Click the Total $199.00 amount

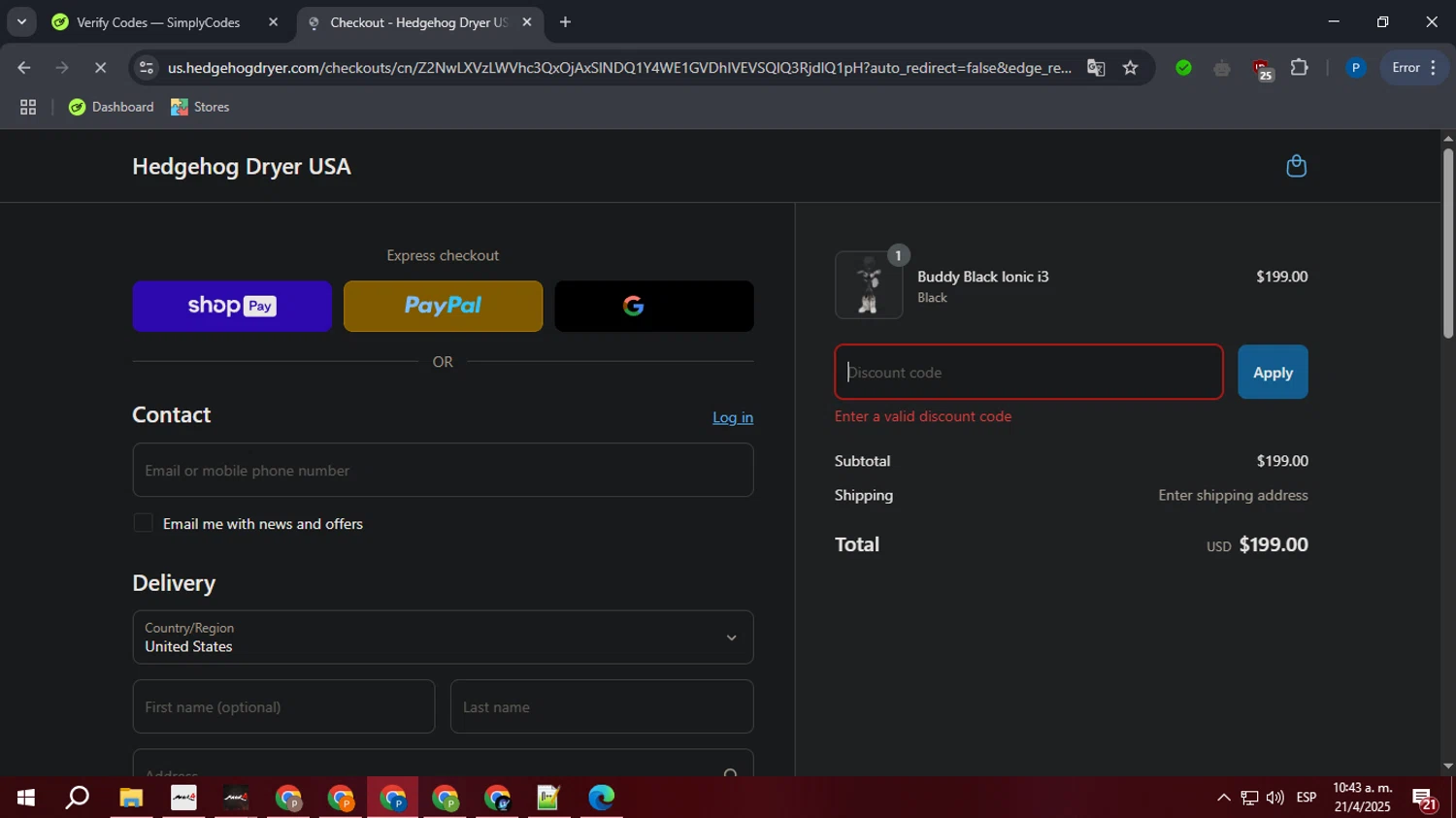pyautogui.click(x=1274, y=545)
